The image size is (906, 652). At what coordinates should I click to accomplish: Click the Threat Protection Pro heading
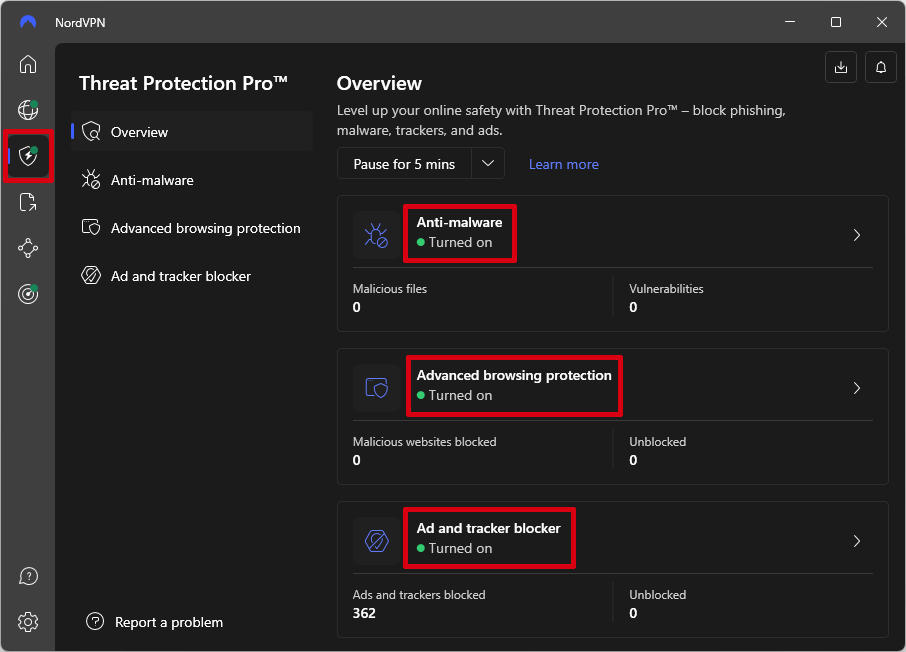(x=183, y=83)
